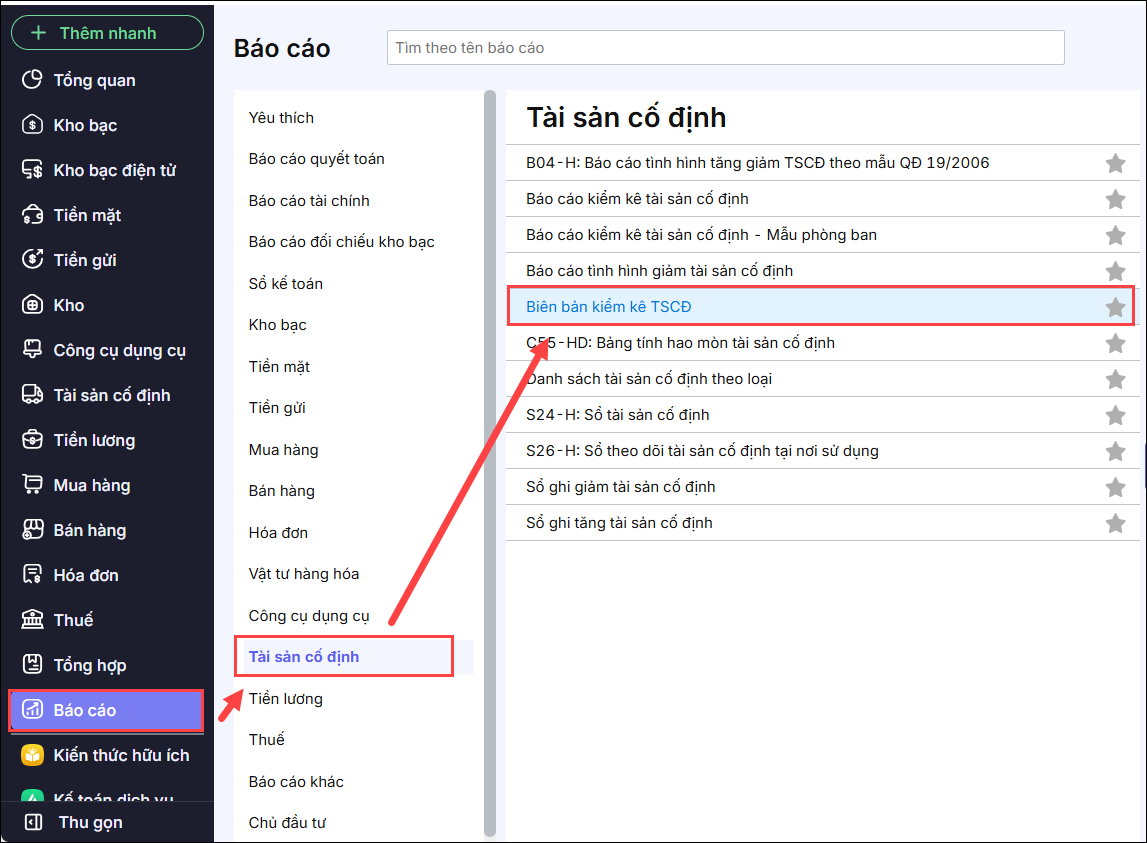Viewport: 1147px width, 843px height.
Task: Click the Tài sản cố định truck icon
Action: point(32,395)
